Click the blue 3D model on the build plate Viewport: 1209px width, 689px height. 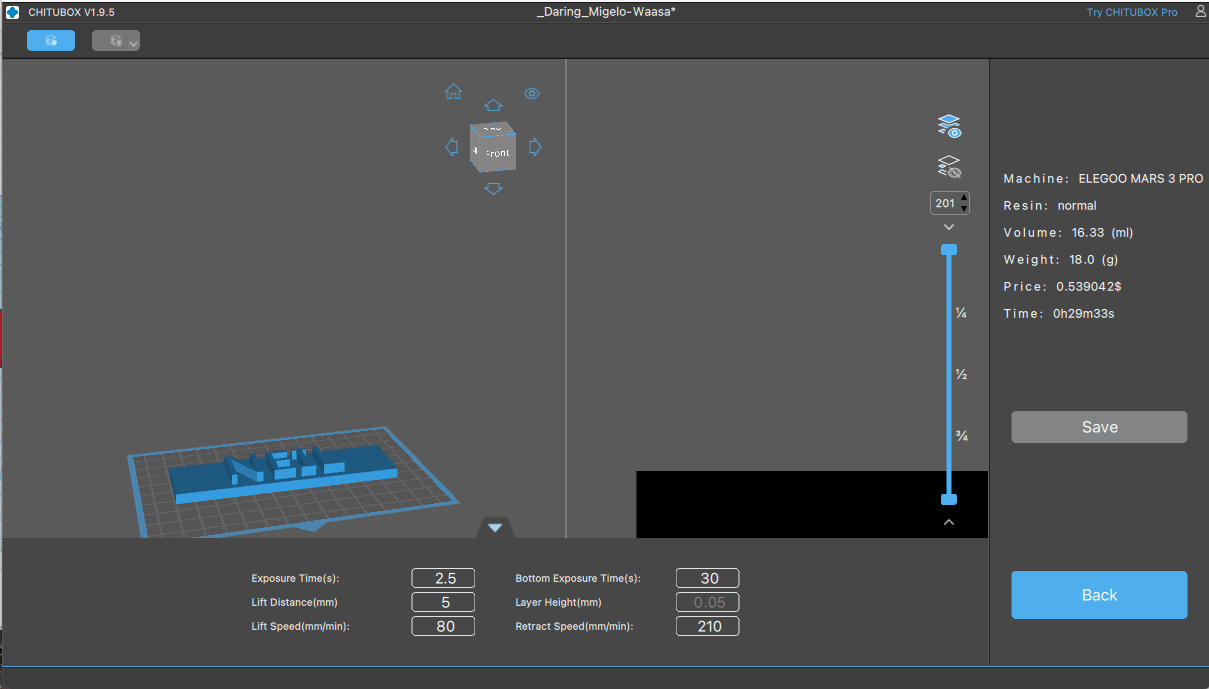[x=283, y=473]
